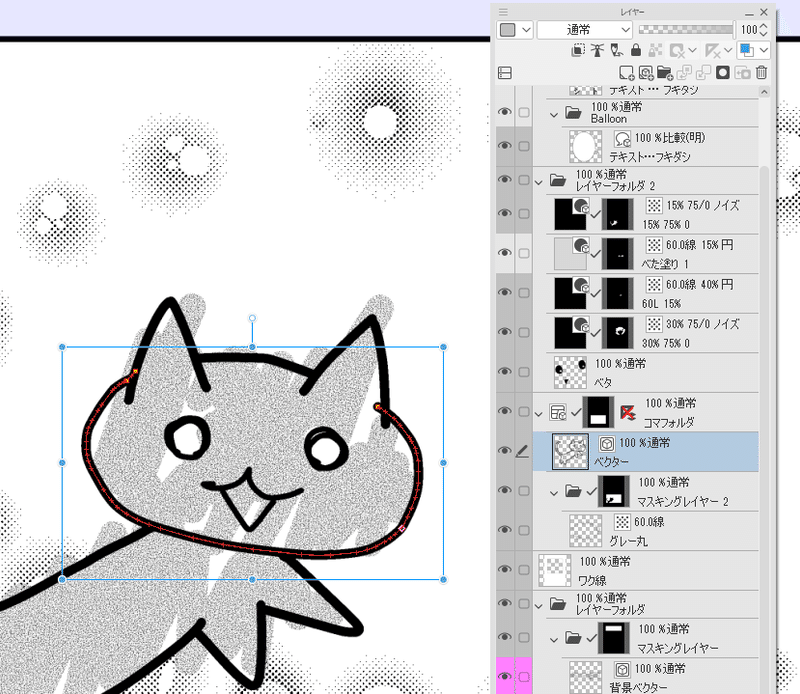
Task: Click the ruler disabled red X icon on コマフォルダ
Action: coord(628,412)
